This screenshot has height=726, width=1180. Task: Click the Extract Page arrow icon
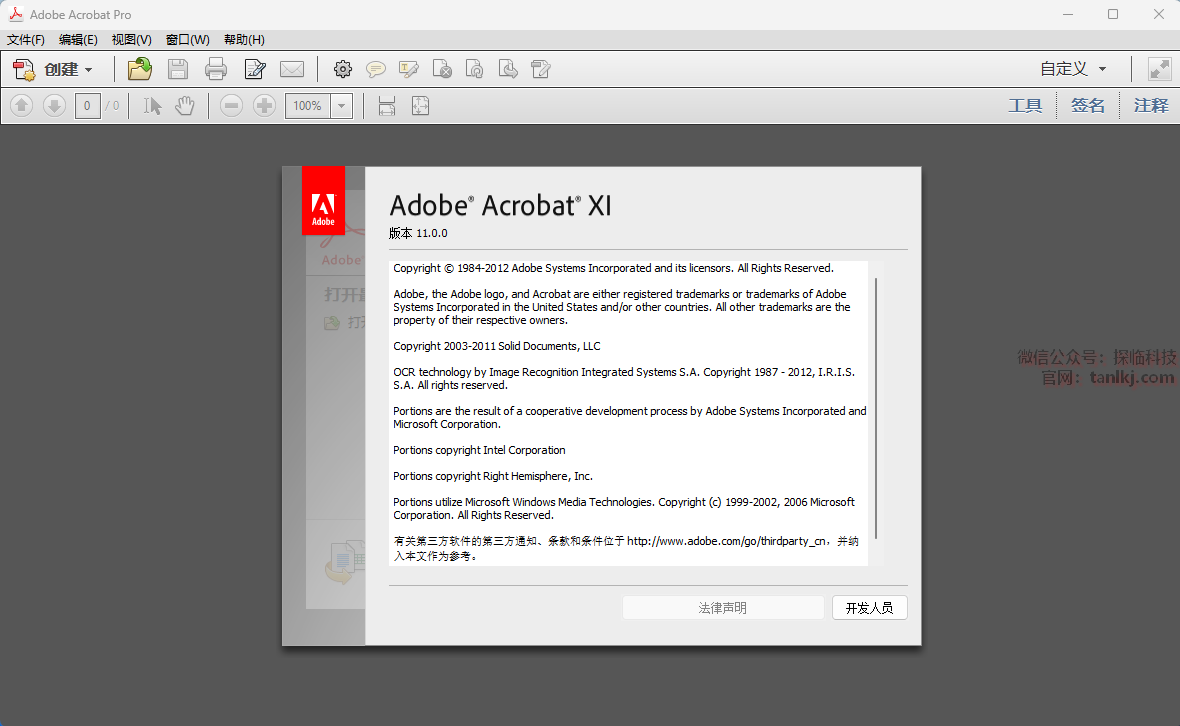pos(508,69)
